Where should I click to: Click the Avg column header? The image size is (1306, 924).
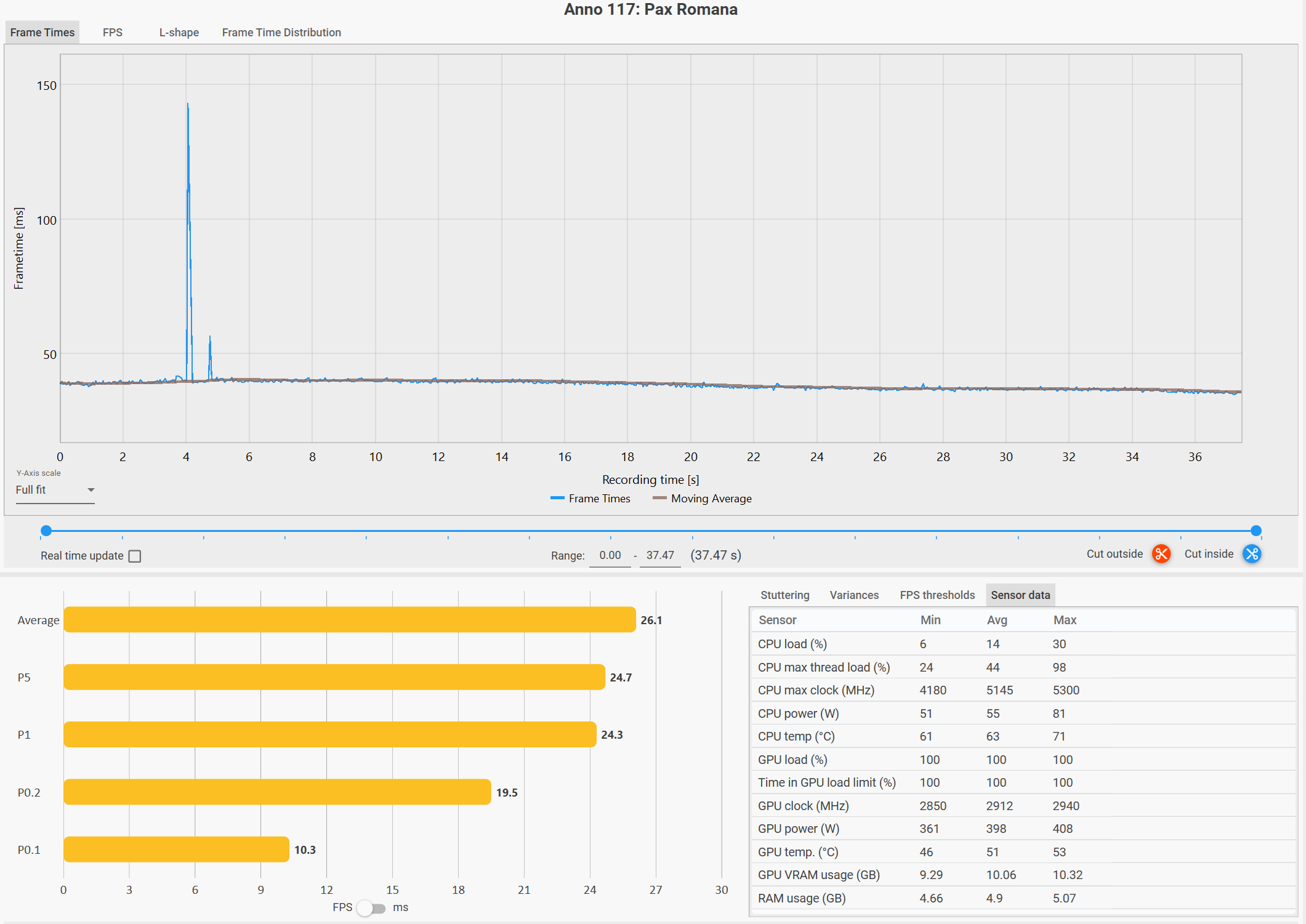click(997, 620)
